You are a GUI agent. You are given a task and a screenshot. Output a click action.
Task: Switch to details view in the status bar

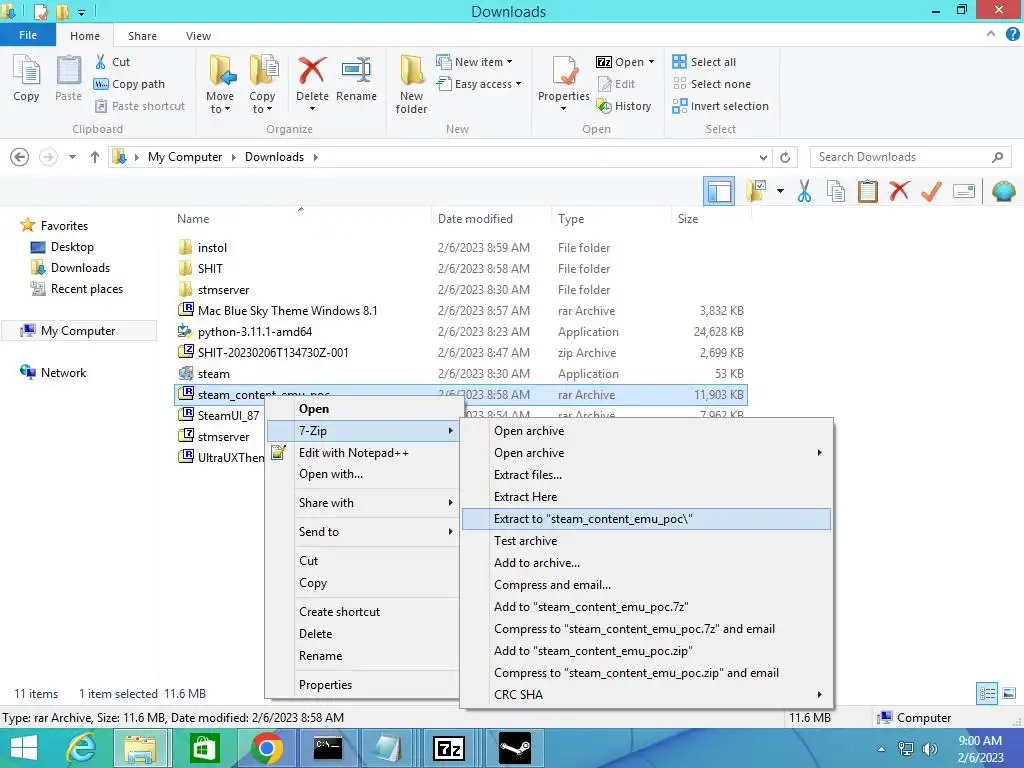click(x=987, y=694)
